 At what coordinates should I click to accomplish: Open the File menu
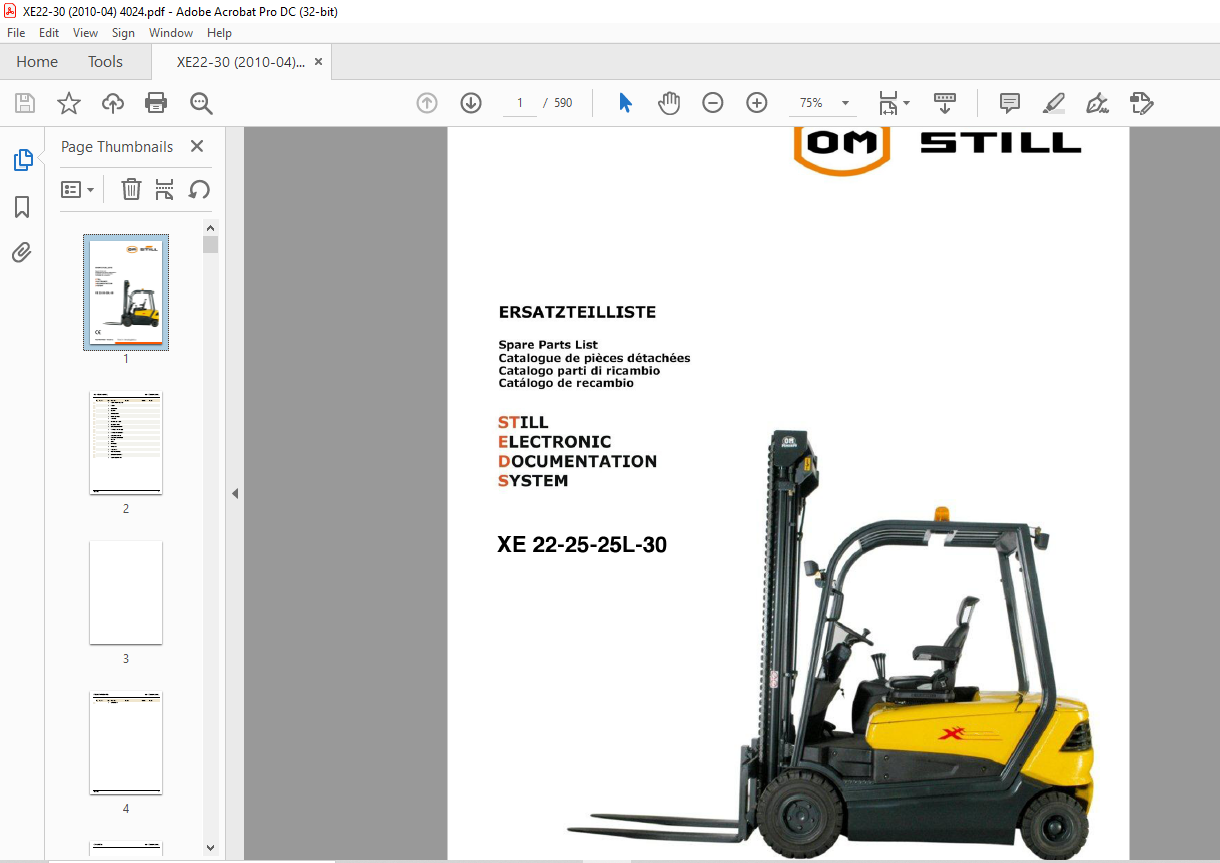click(x=16, y=33)
